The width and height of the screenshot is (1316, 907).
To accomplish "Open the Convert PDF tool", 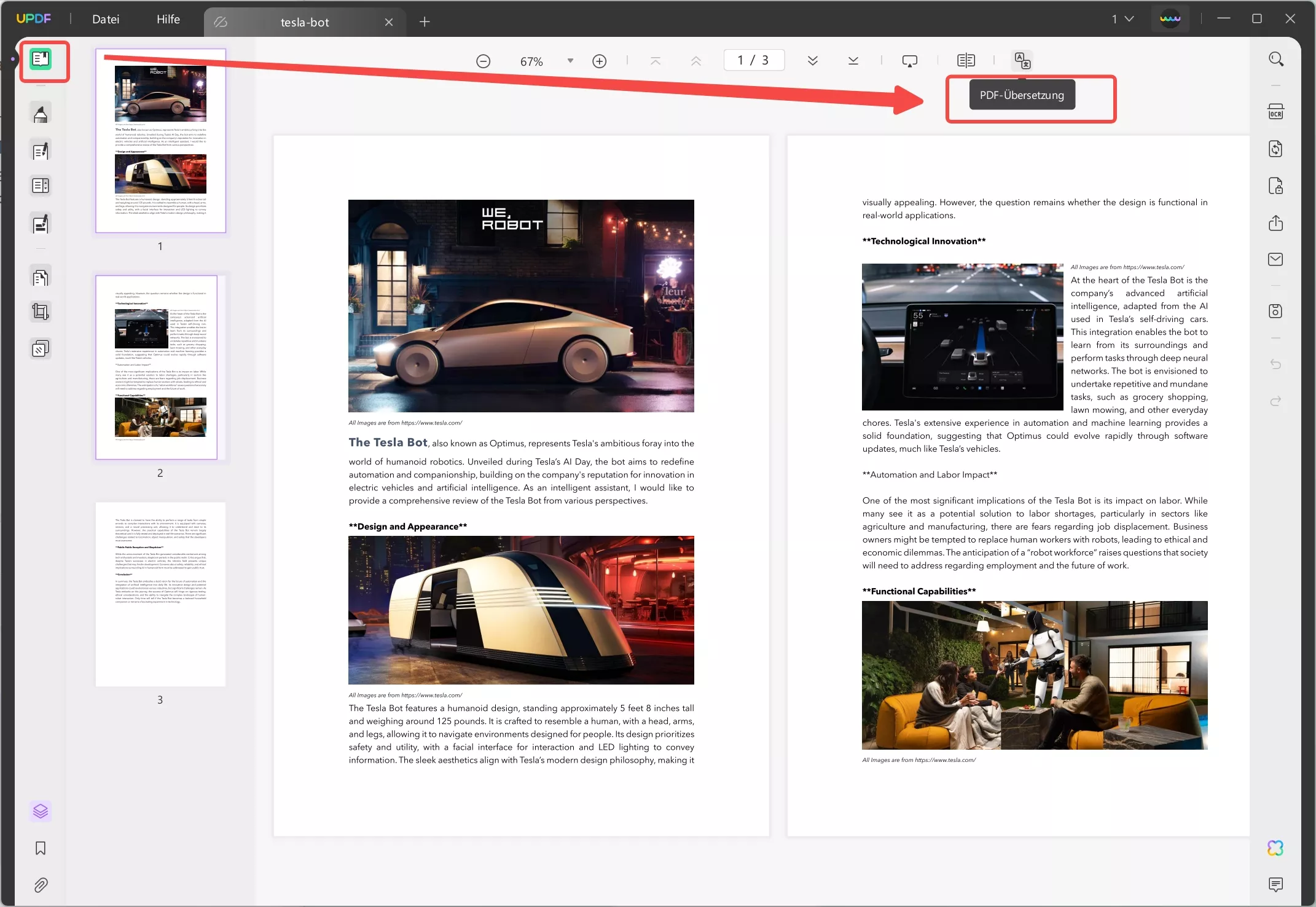I will 1276,149.
